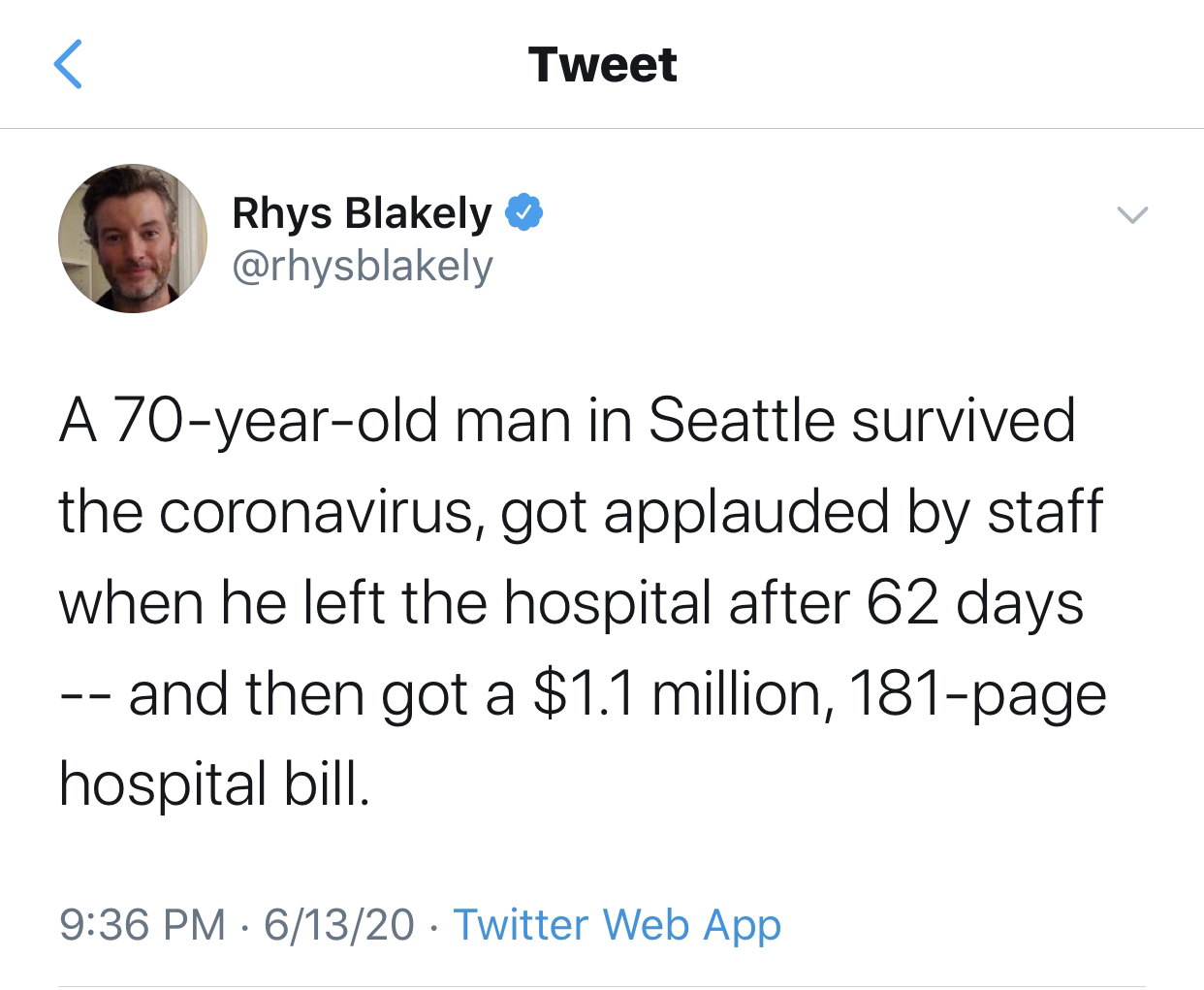Select the 181-page text in the tweet

point(977,694)
